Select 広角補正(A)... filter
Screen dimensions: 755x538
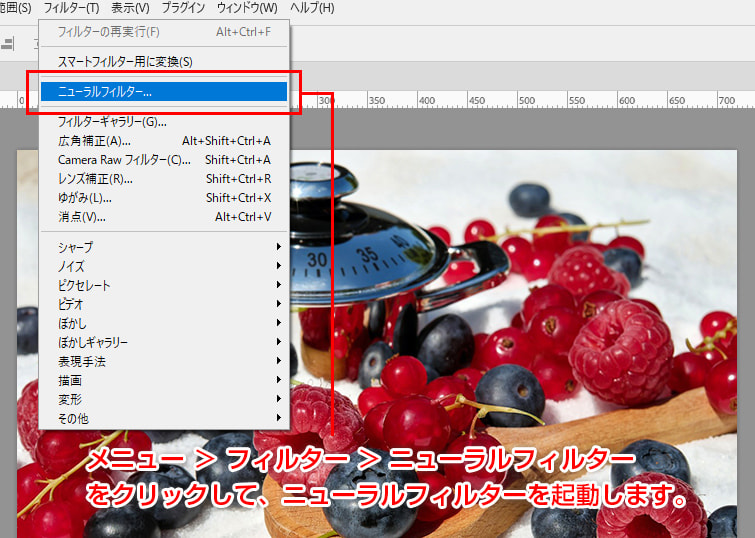coord(164,141)
